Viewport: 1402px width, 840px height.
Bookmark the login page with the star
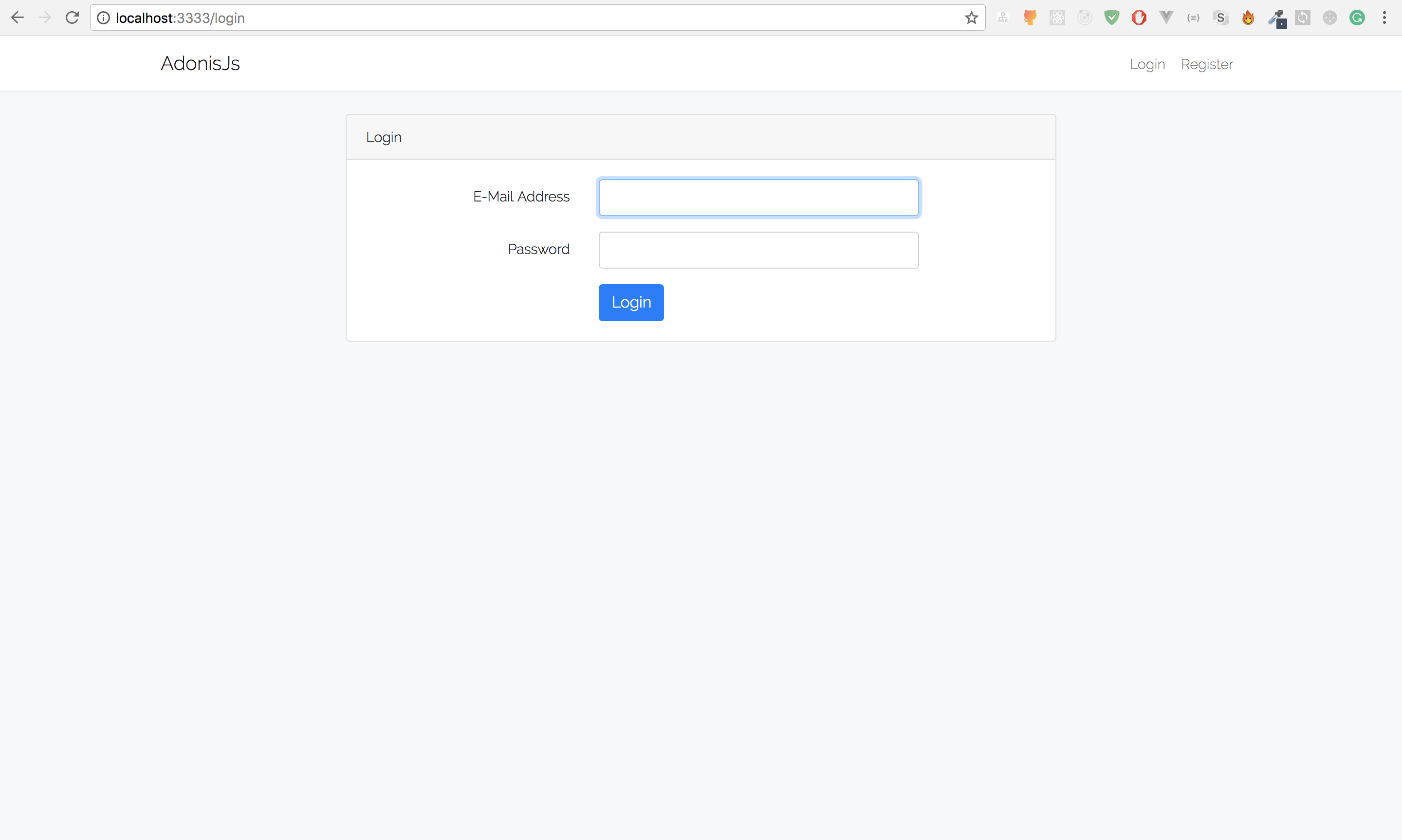pos(971,18)
